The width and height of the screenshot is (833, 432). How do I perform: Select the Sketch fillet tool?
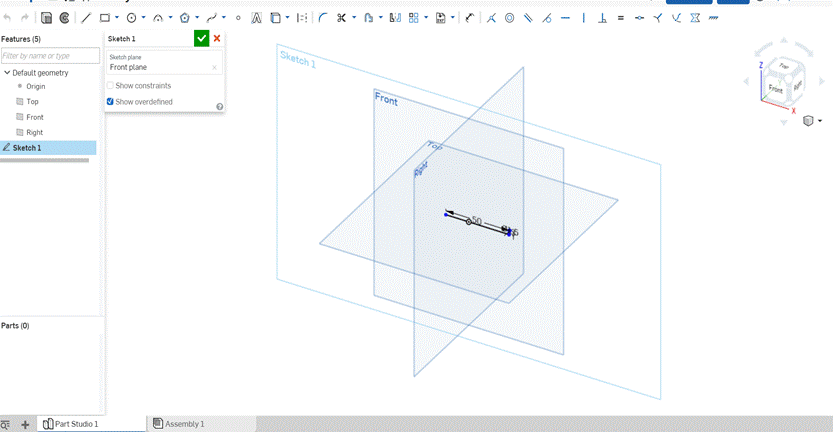pos(323,18)
